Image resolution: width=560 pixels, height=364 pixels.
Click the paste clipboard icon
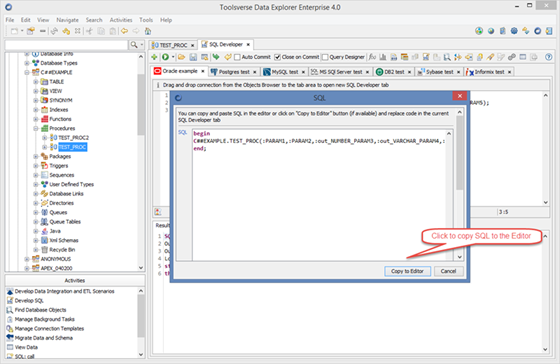pyautogui.click(x=112, y=31)
